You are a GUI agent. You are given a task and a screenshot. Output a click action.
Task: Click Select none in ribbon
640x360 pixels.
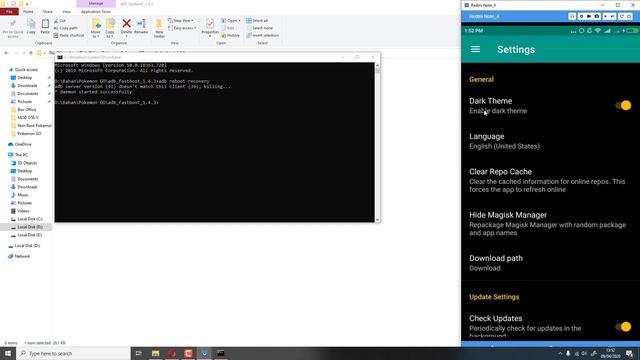coord(259,28)
